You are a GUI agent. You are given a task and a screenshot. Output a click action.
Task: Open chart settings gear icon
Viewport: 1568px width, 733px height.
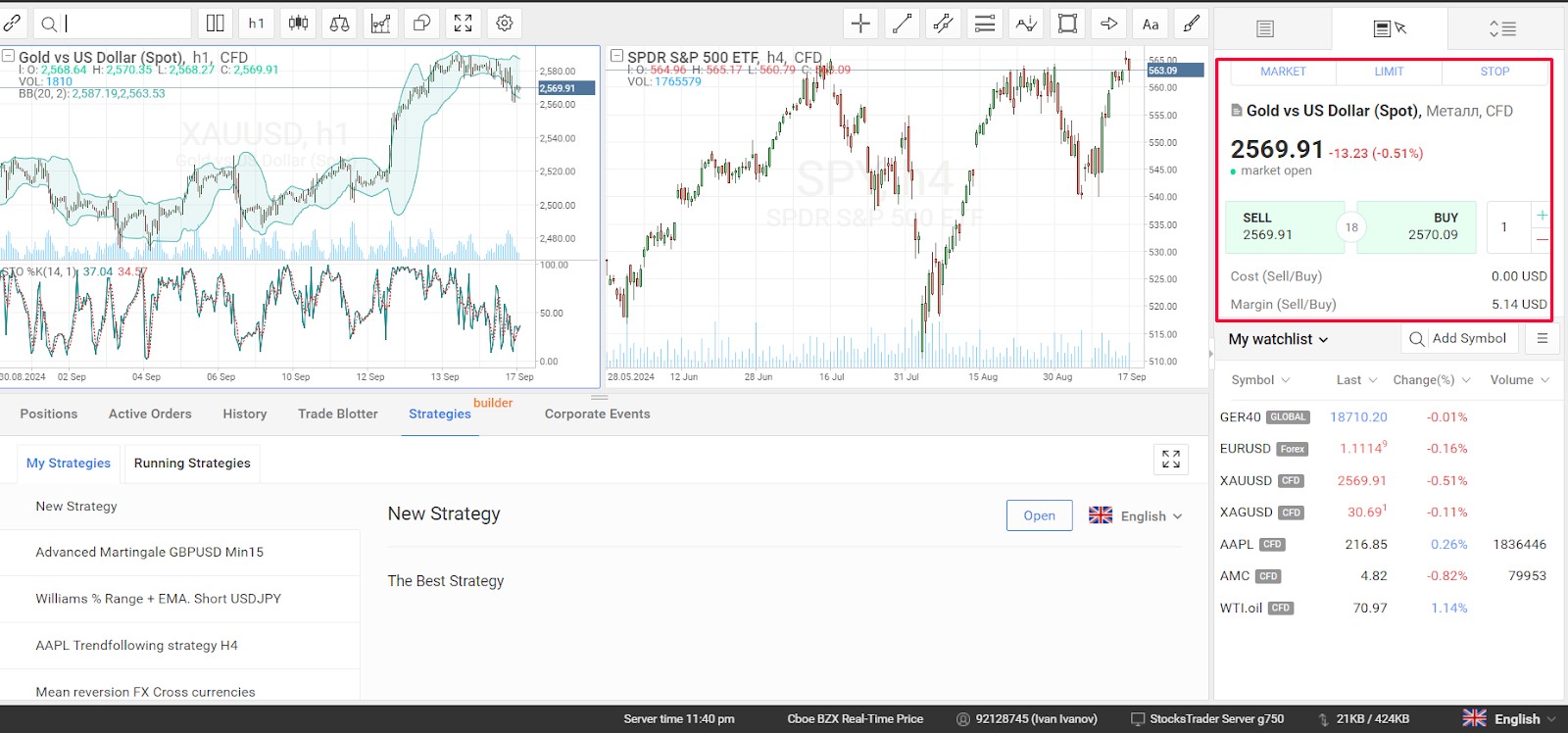point(504,24)
